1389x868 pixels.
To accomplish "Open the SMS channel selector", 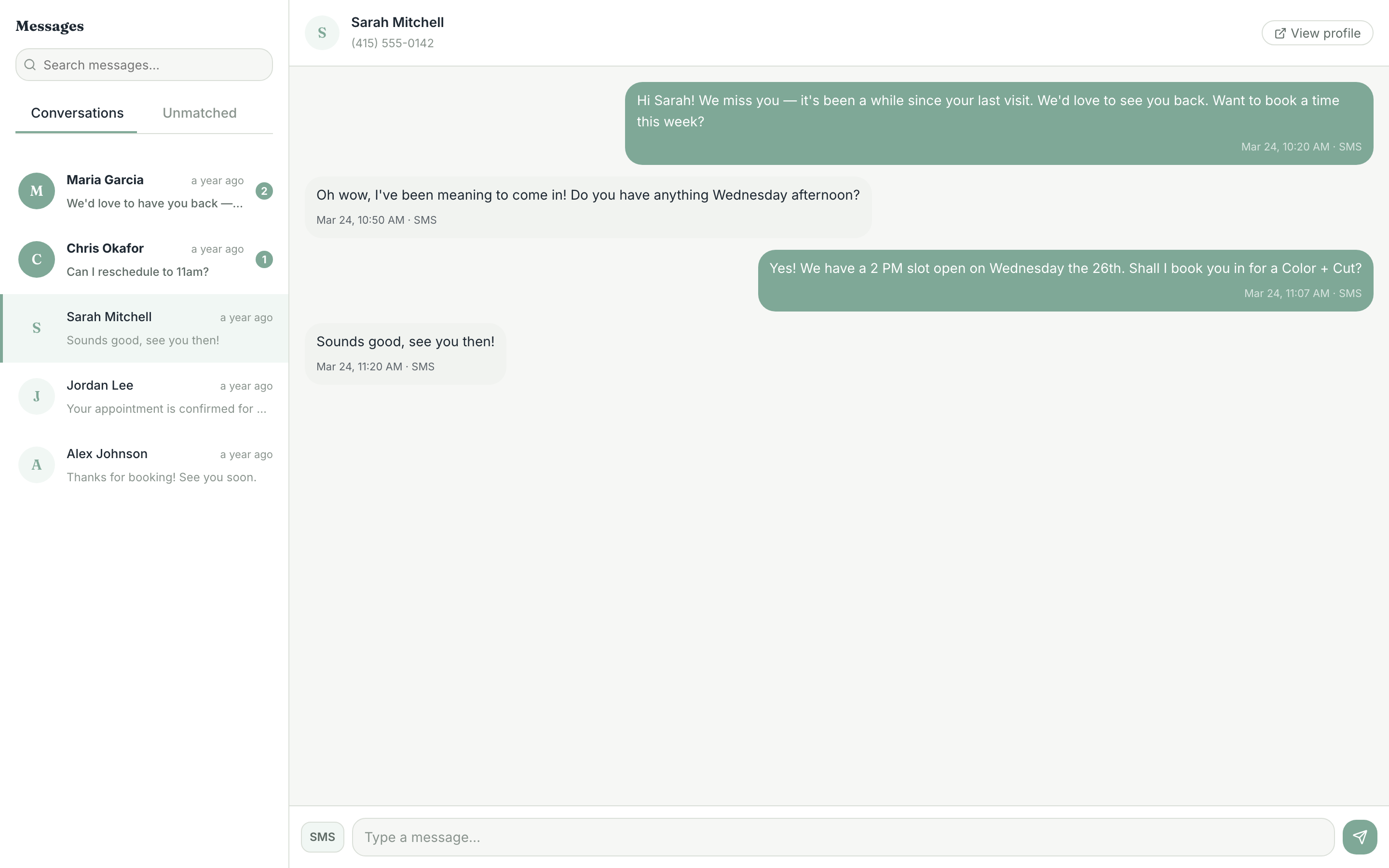I will (321, 837).
